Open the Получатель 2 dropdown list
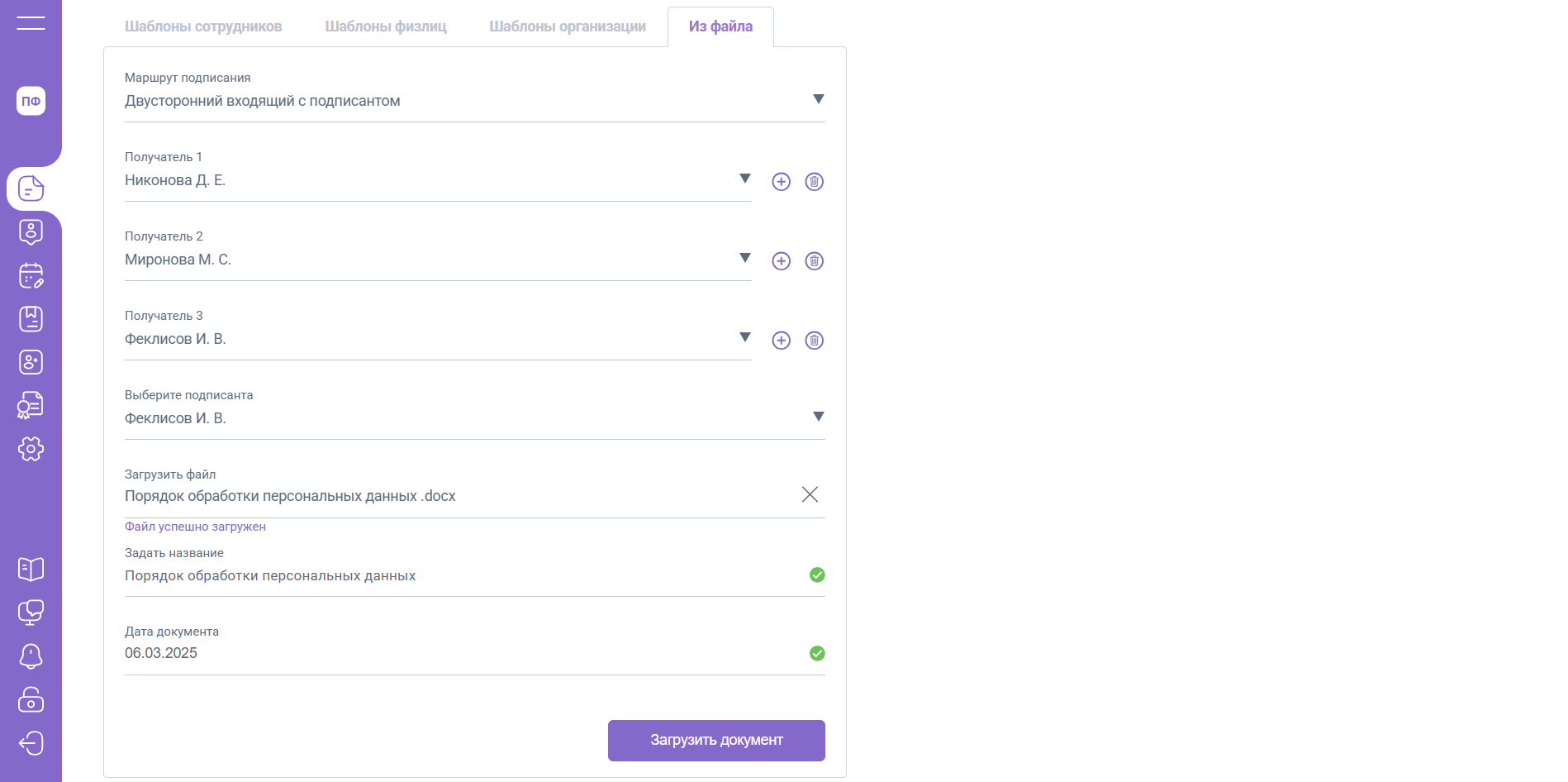The height and width of the screenshot is (782, 1568). click(744, 259)
